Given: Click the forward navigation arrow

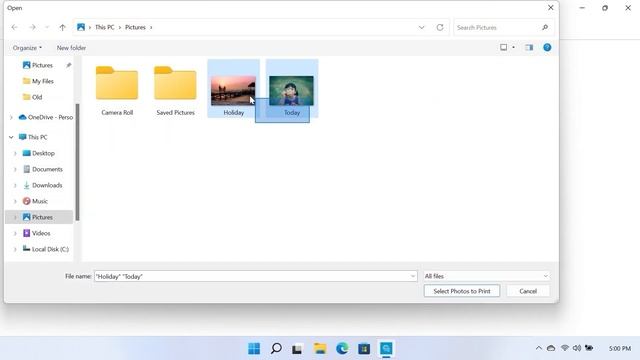Looking at the screenshot, I should coord(32,27).
